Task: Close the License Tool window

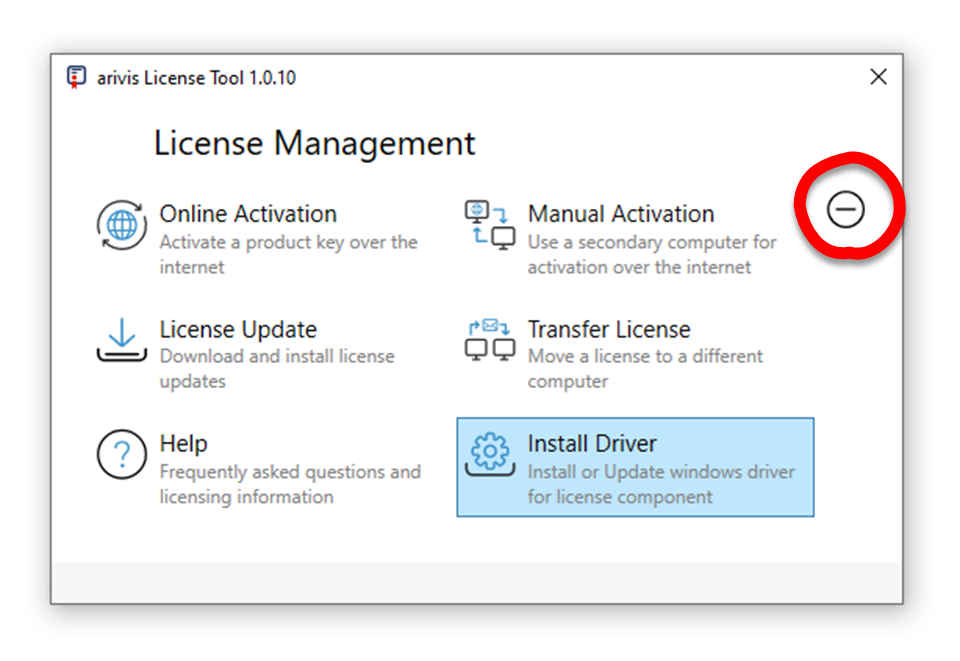Action: [878, 76]
